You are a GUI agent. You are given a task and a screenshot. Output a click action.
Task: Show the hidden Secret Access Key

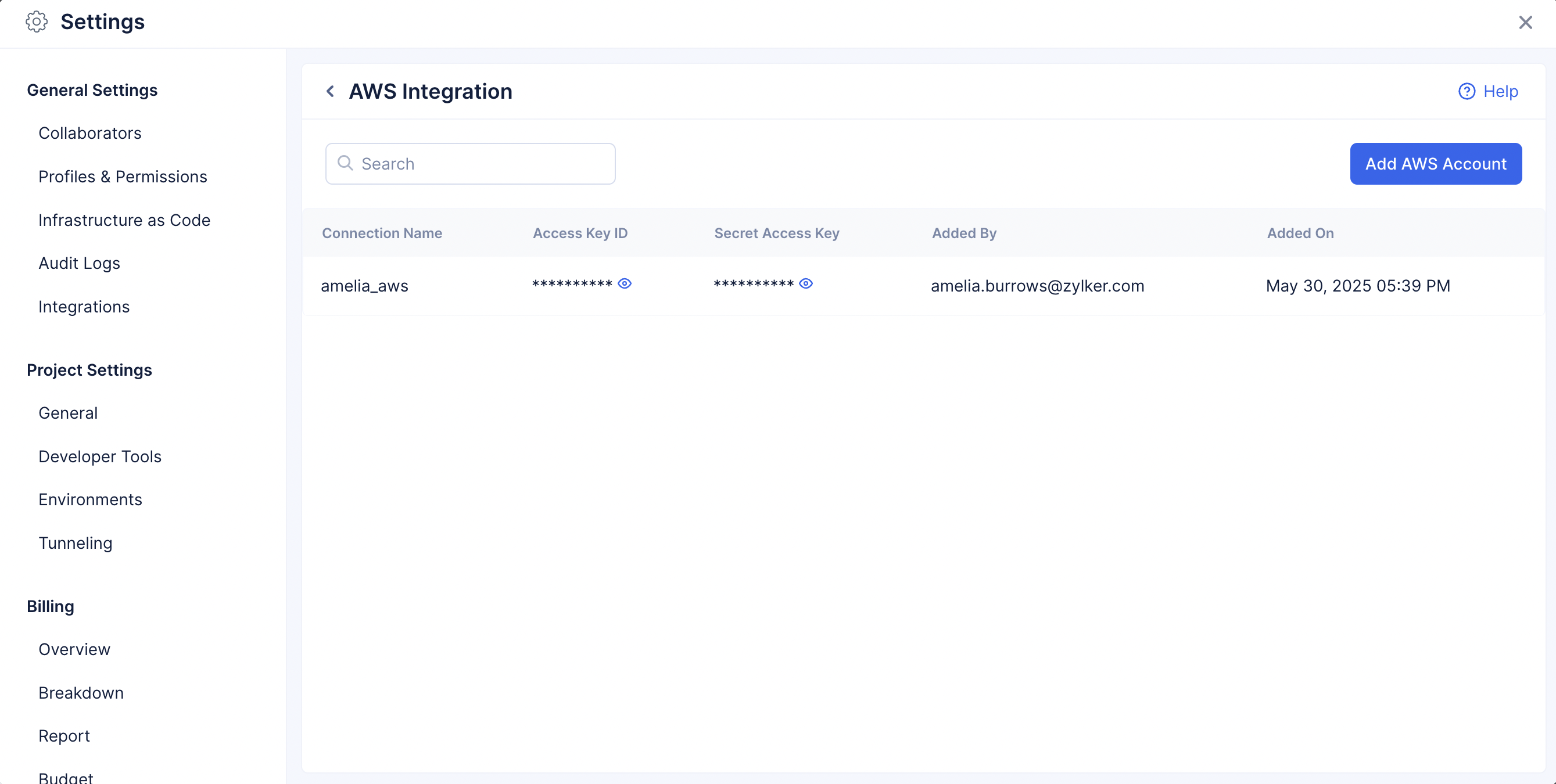tap(806, 283)
